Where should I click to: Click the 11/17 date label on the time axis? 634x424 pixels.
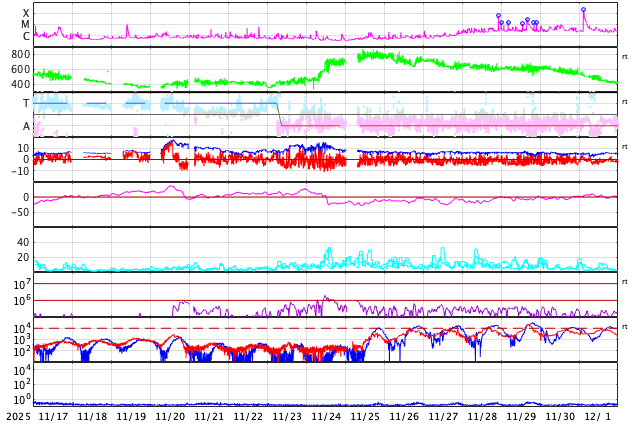[x=53, y=416]
